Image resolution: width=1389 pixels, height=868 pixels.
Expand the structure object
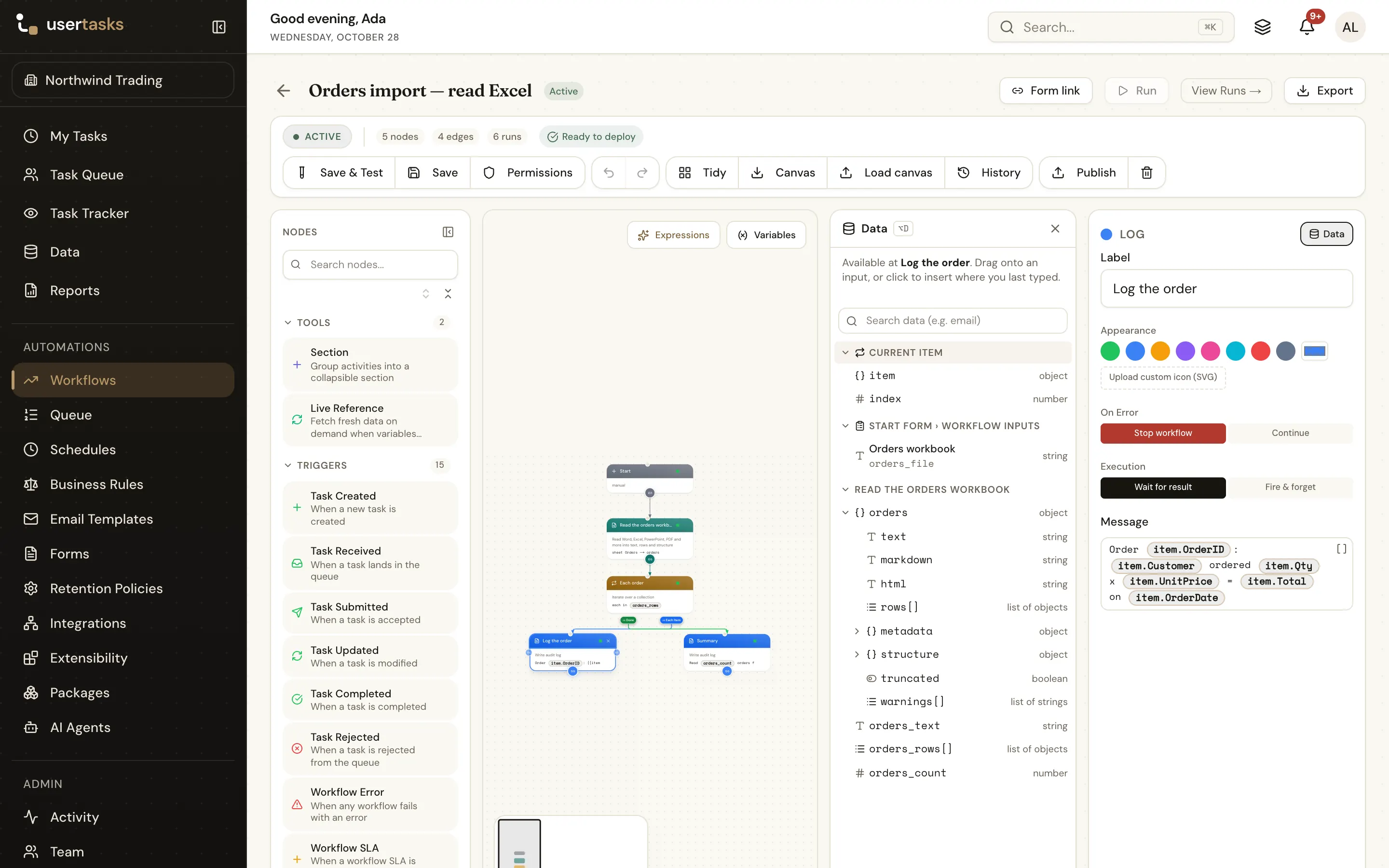pyautogui.click(x=857, y=654)
